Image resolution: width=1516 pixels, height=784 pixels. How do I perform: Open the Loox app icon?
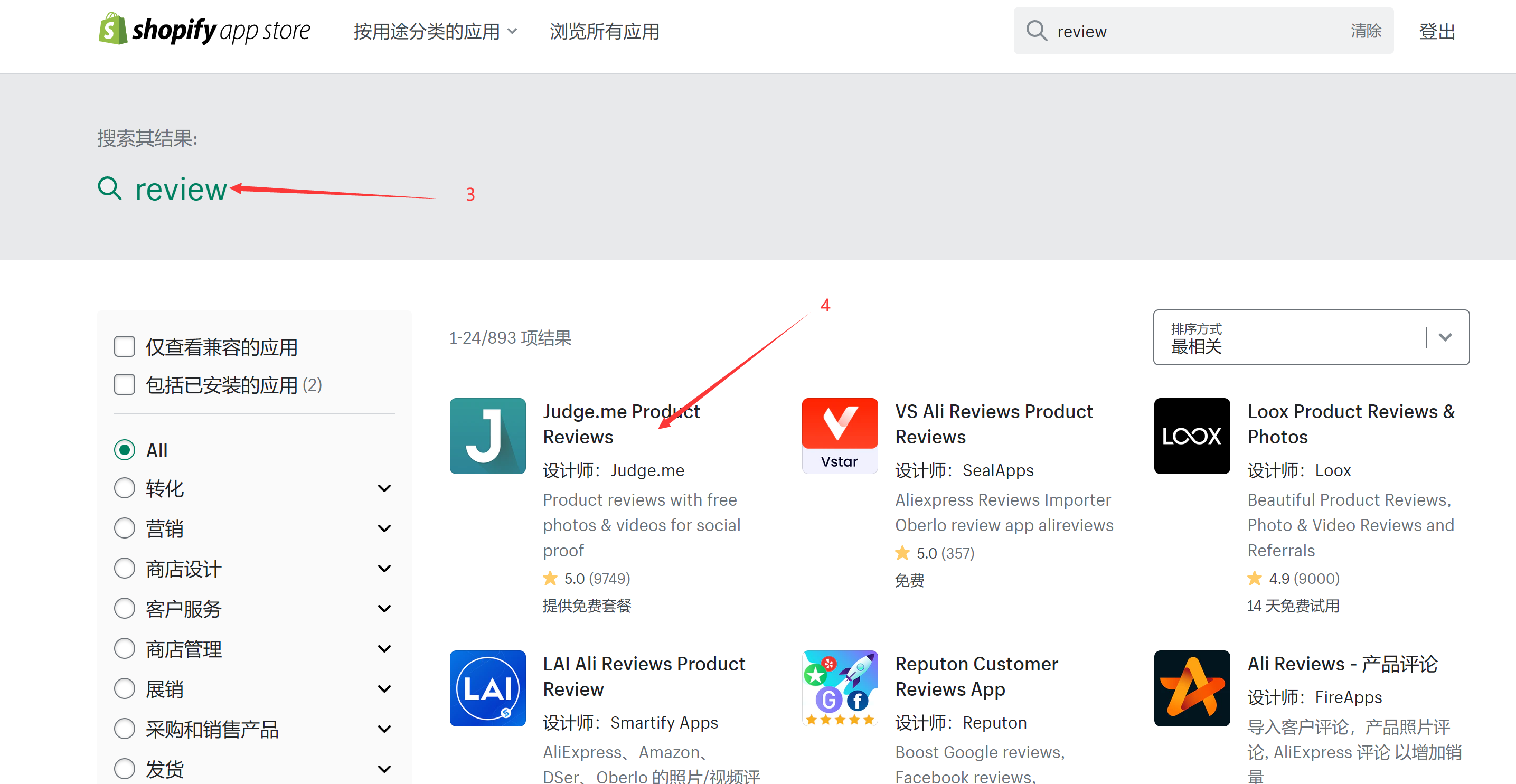(x=1192, y=436)
